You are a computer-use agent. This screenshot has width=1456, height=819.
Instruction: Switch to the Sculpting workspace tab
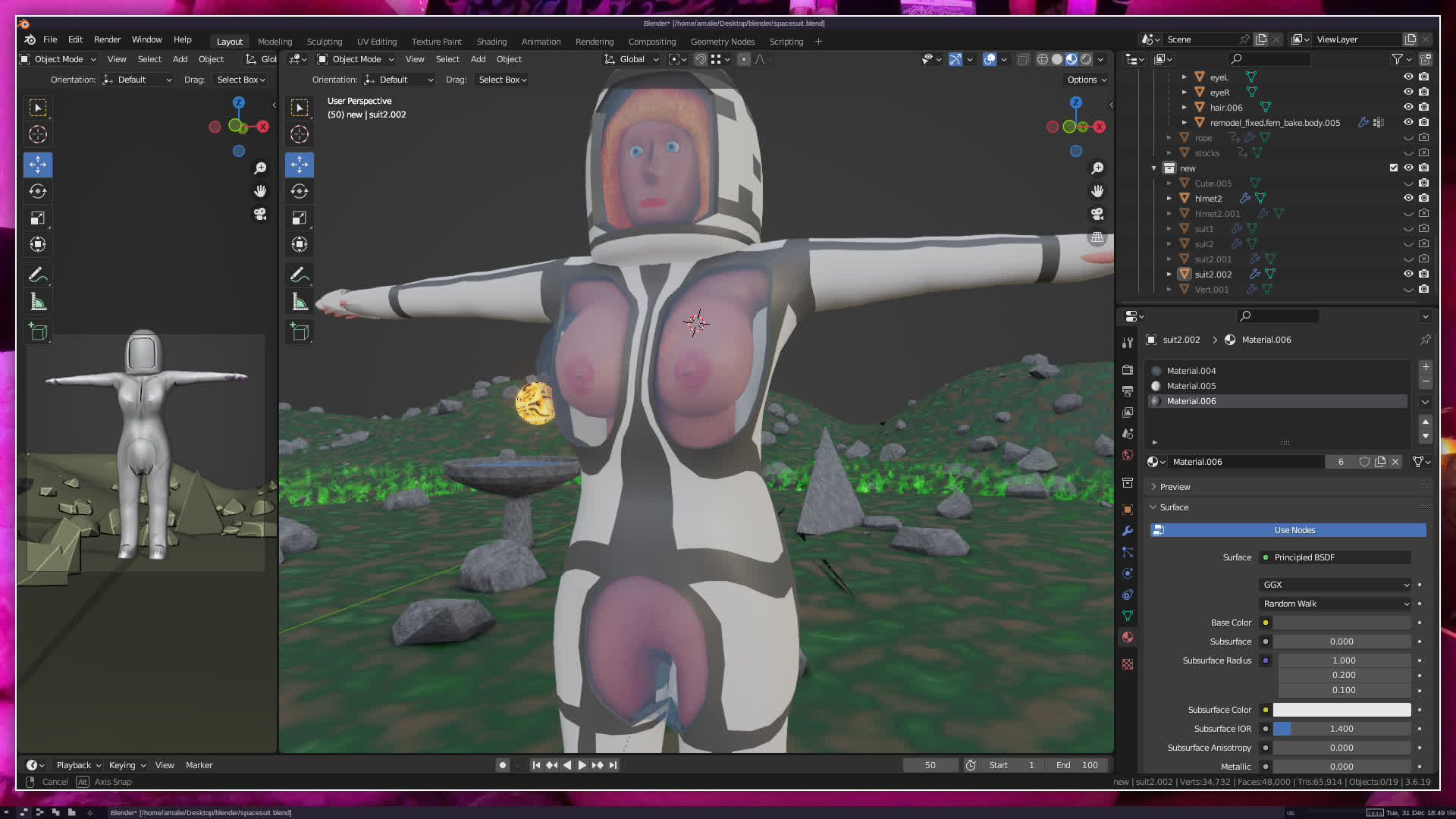point(324,42)
